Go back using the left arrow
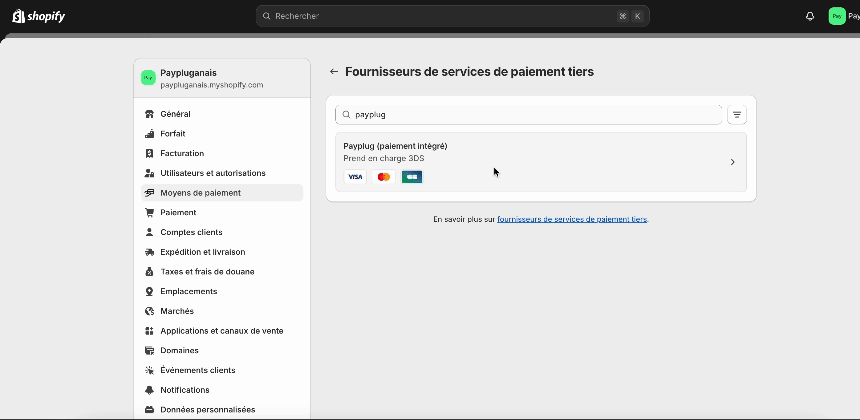The width and height of the screenshot is (860, 420). coord(333,72)
